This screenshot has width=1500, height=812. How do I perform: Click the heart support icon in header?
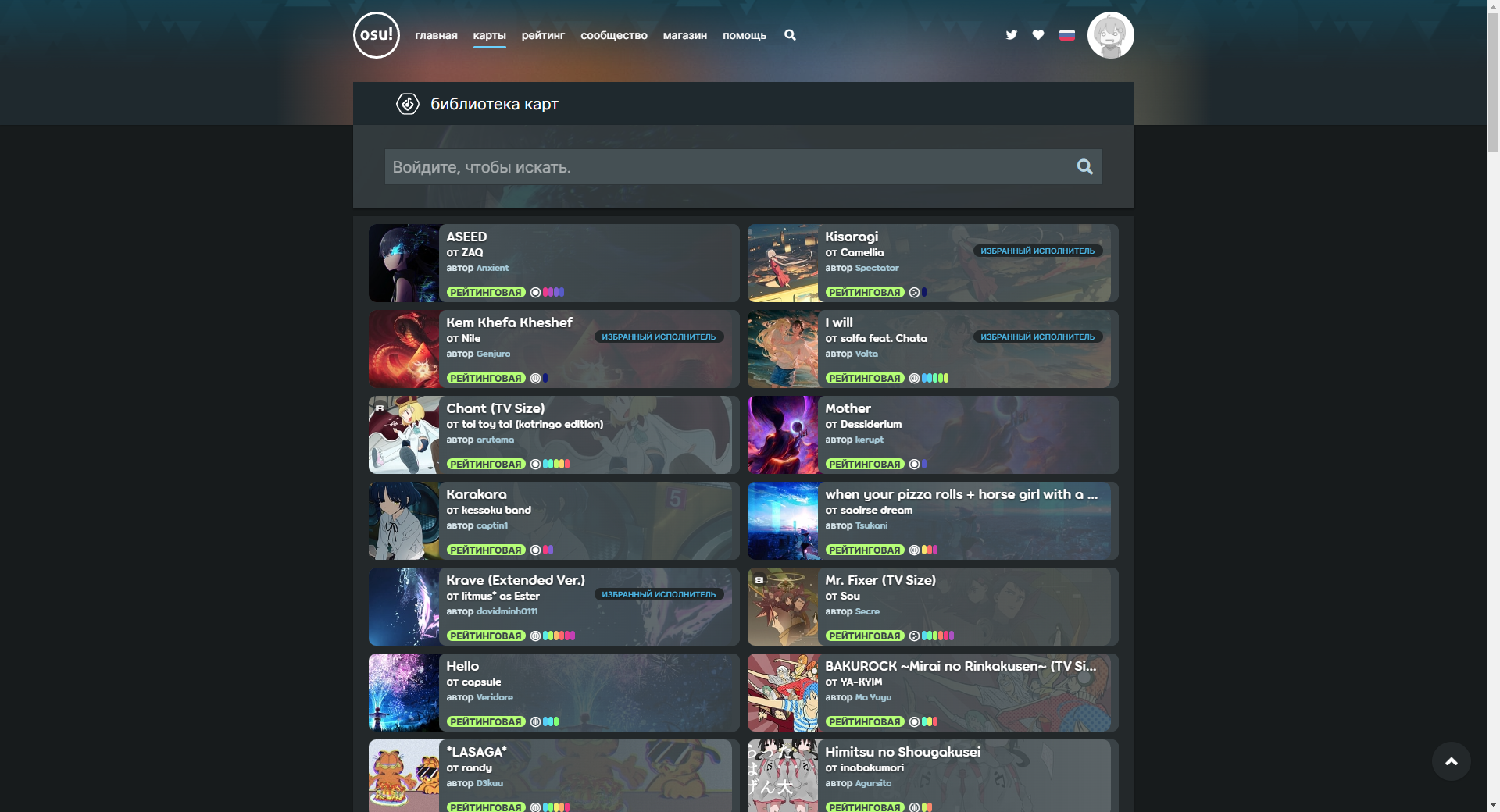coord(1038,34)
